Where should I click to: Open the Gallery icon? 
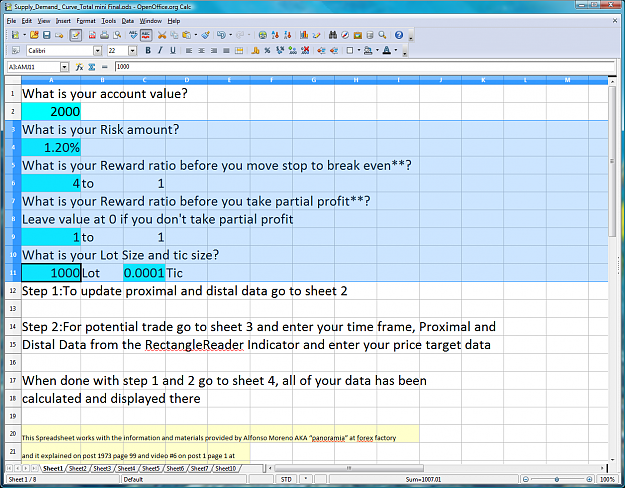[358, 35]
